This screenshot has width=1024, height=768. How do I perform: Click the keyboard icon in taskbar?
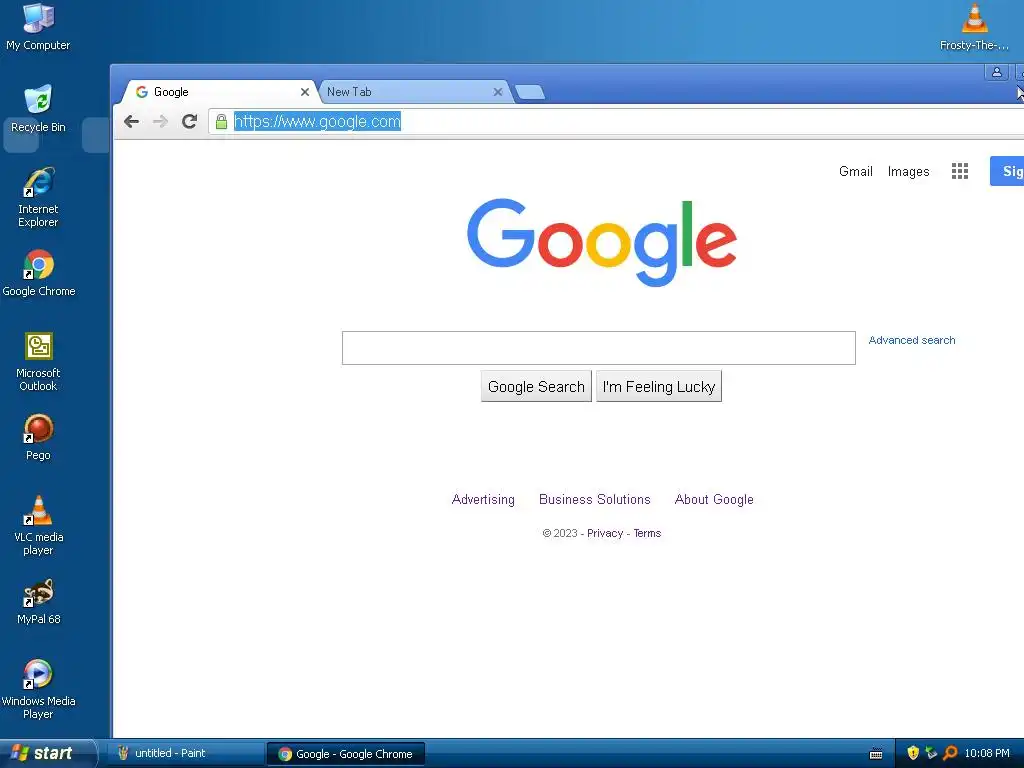876,754
